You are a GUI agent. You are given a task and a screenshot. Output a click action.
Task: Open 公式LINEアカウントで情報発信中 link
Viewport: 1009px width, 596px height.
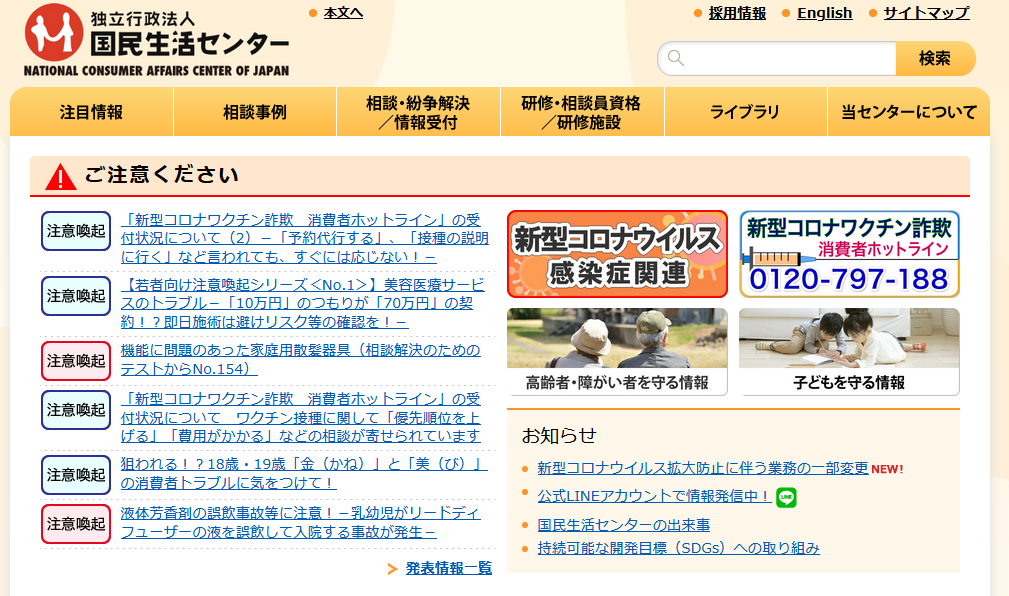click(654, 496)
